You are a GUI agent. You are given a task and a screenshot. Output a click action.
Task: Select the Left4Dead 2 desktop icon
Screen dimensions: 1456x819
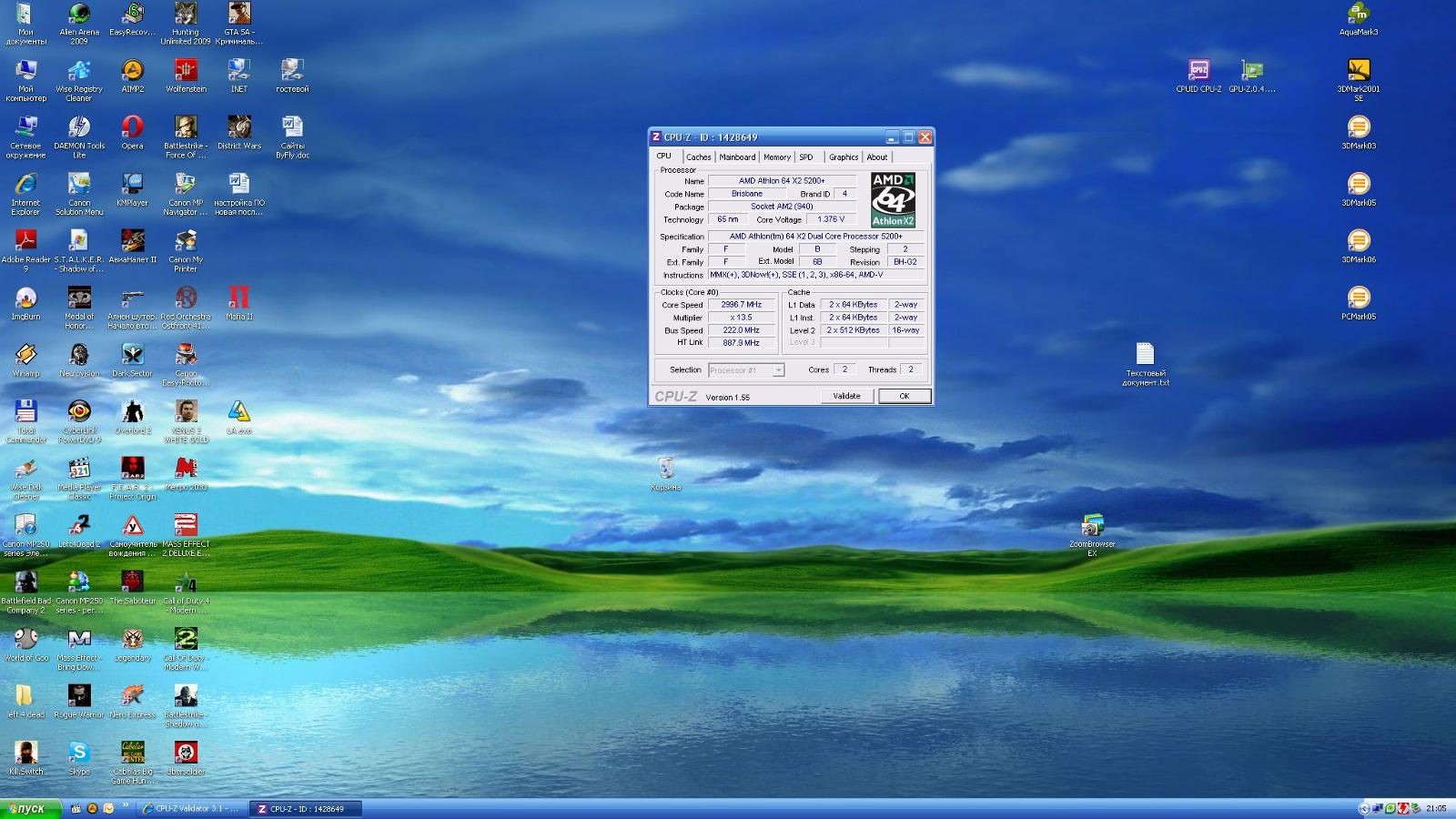tap(79, 531)
